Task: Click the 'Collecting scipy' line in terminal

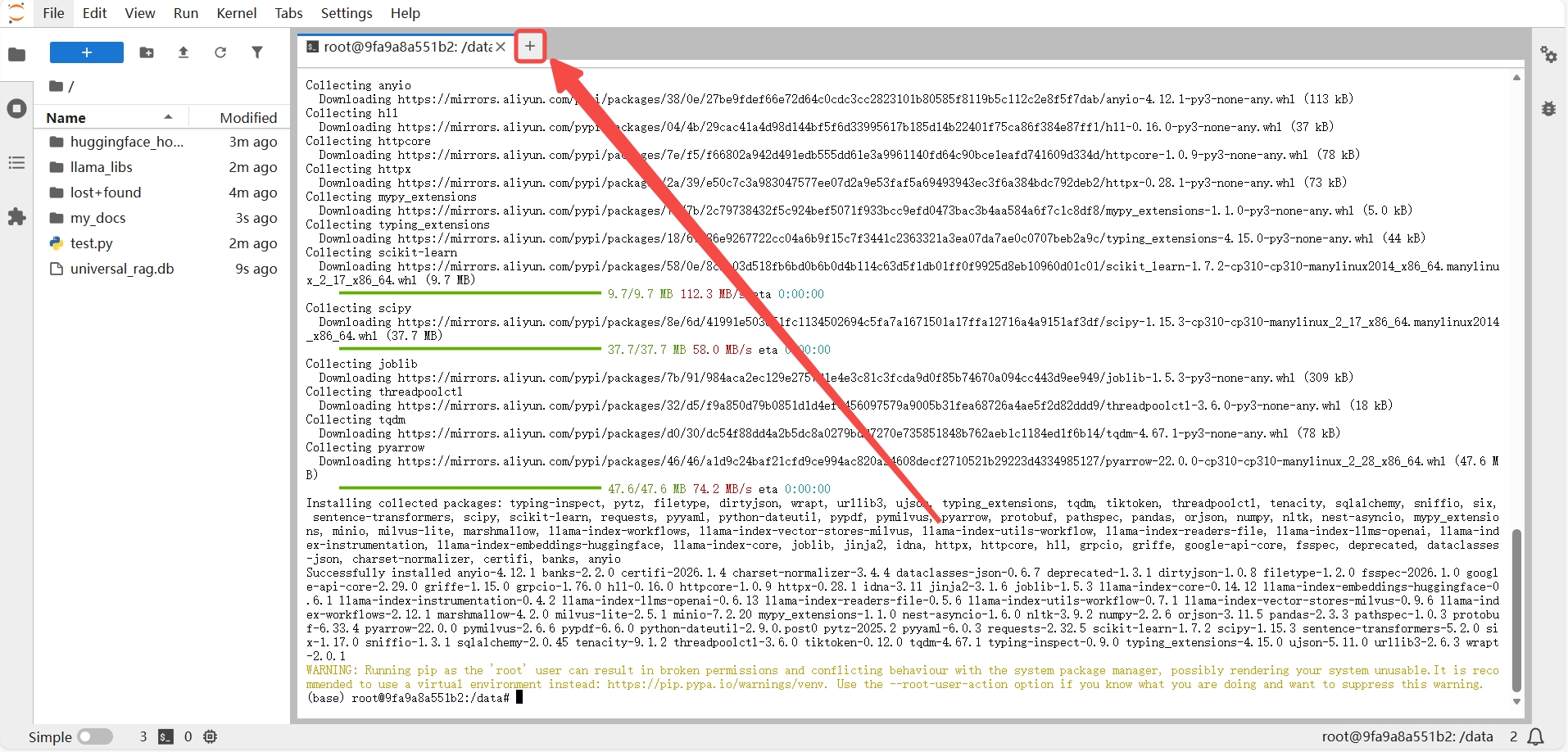Action: point(359,308)
